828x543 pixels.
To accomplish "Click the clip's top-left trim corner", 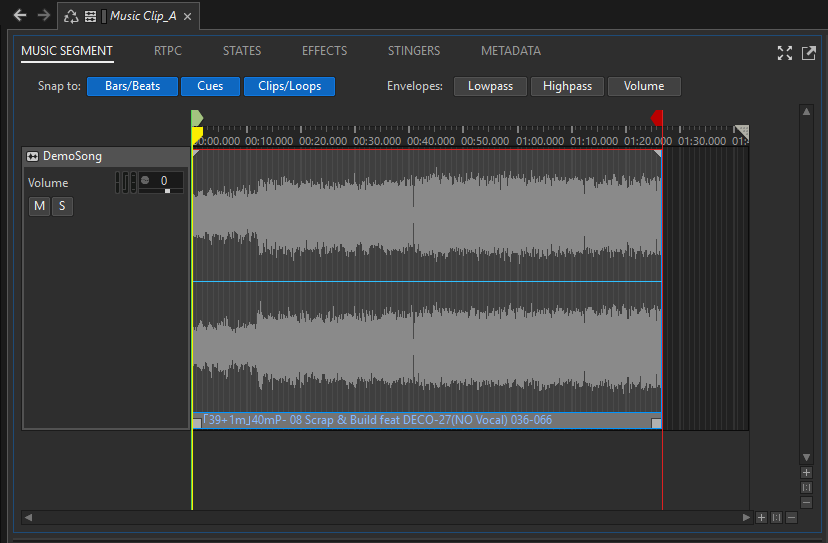I will [196, 153].
